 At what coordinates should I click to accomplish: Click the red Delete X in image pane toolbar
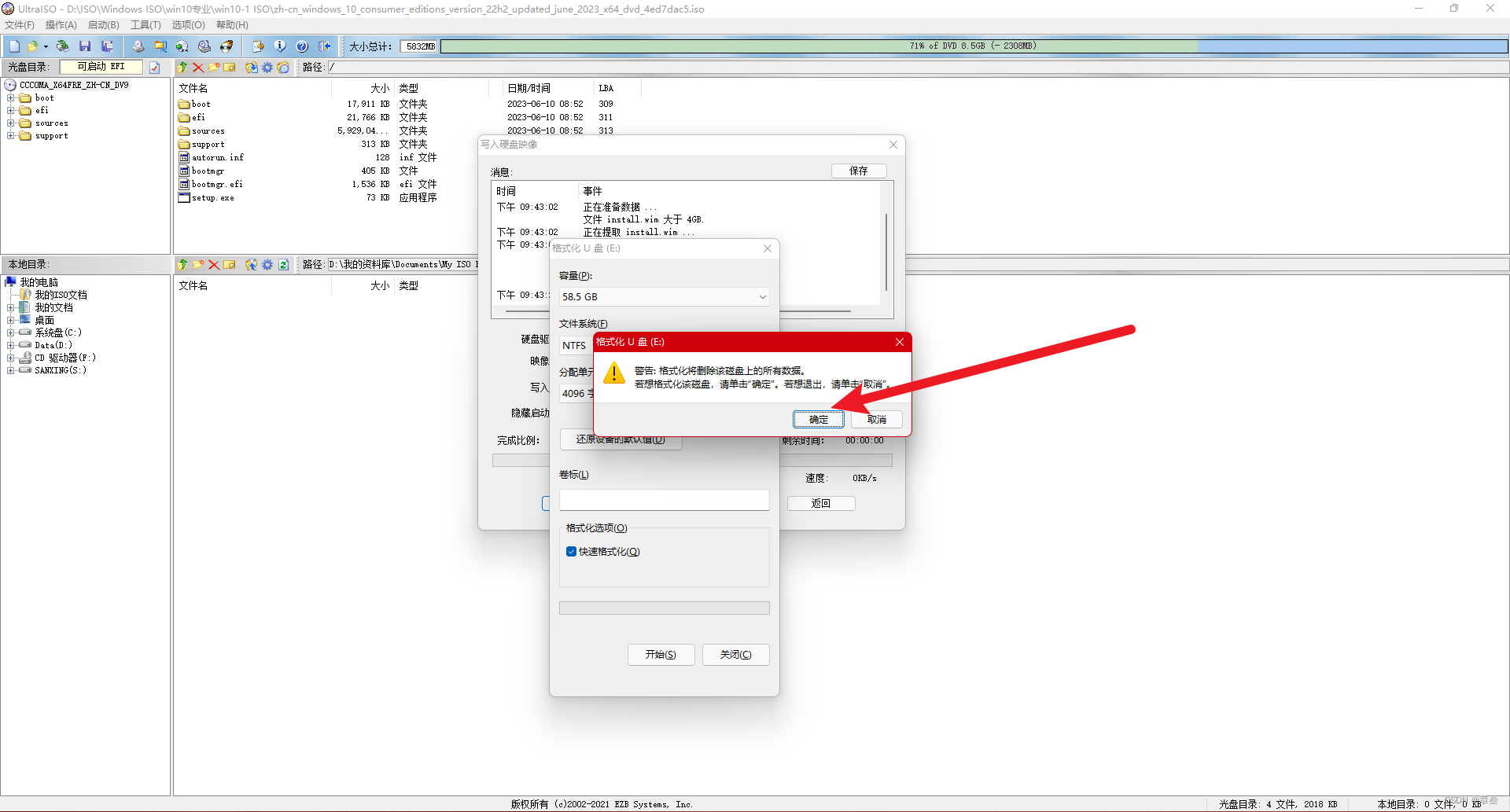coord(198,68)
